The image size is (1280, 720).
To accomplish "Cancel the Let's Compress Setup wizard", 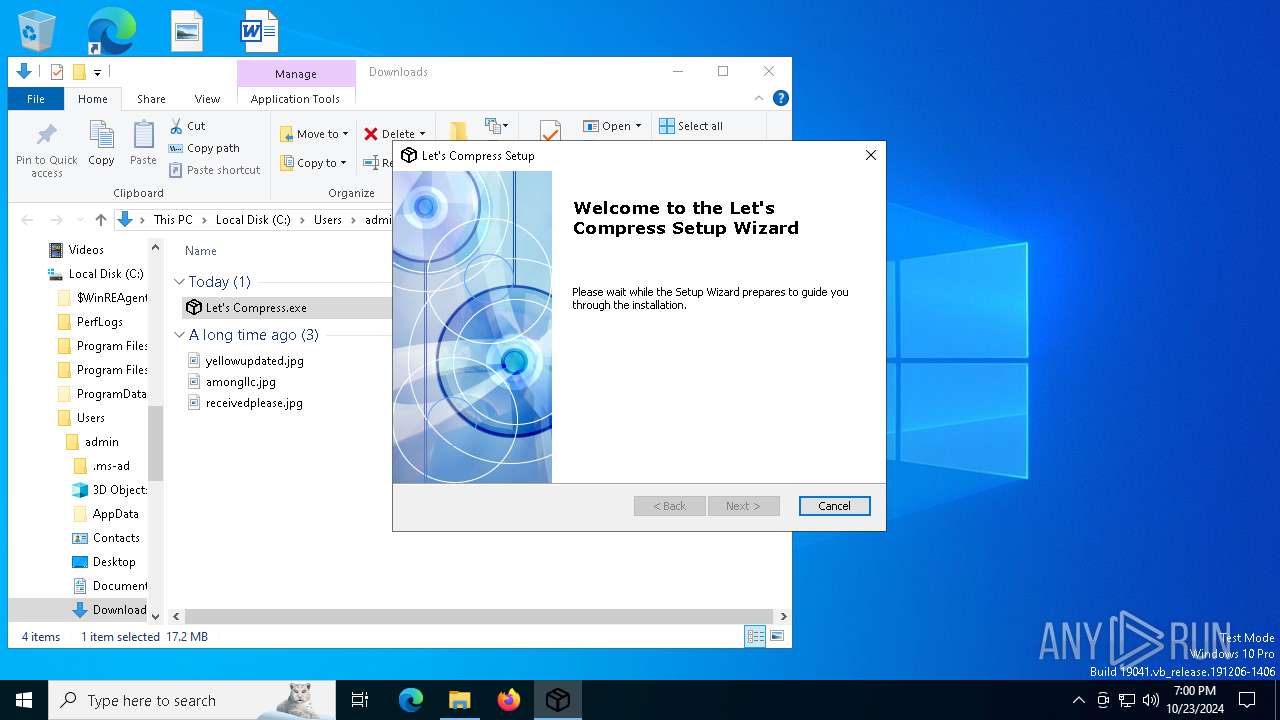I will click(835, 506).
